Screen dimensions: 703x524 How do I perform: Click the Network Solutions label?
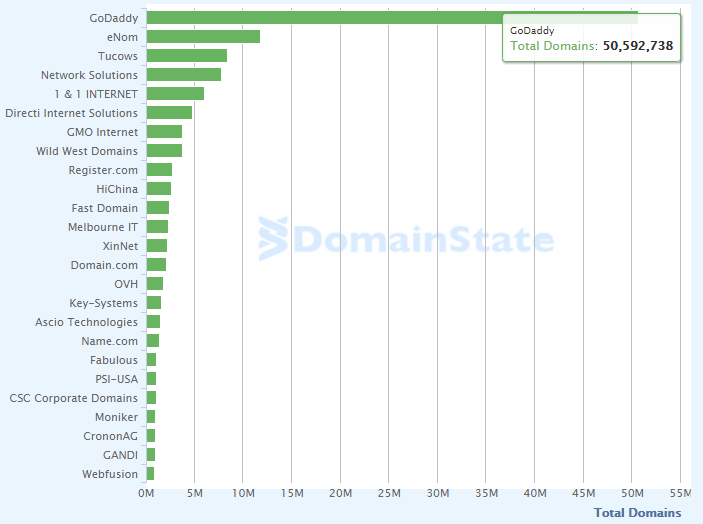point(89,75)
